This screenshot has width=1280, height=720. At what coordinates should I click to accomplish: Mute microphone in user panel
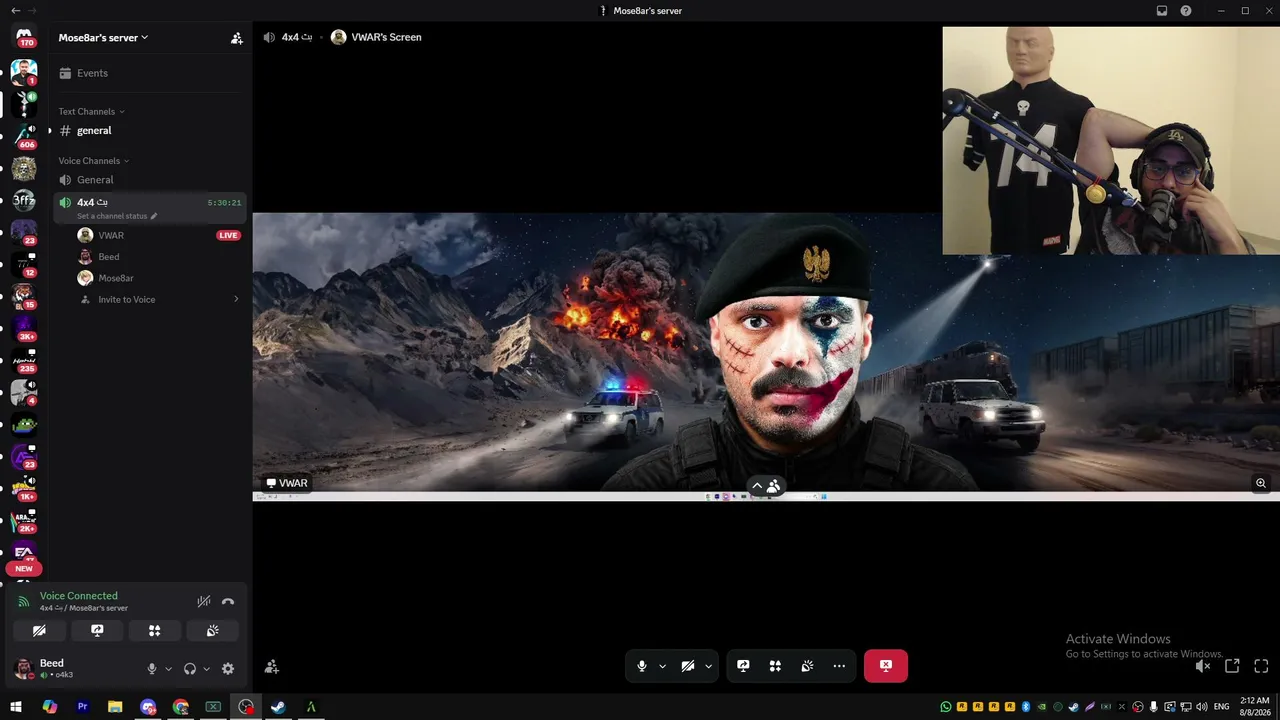(152, 669)
